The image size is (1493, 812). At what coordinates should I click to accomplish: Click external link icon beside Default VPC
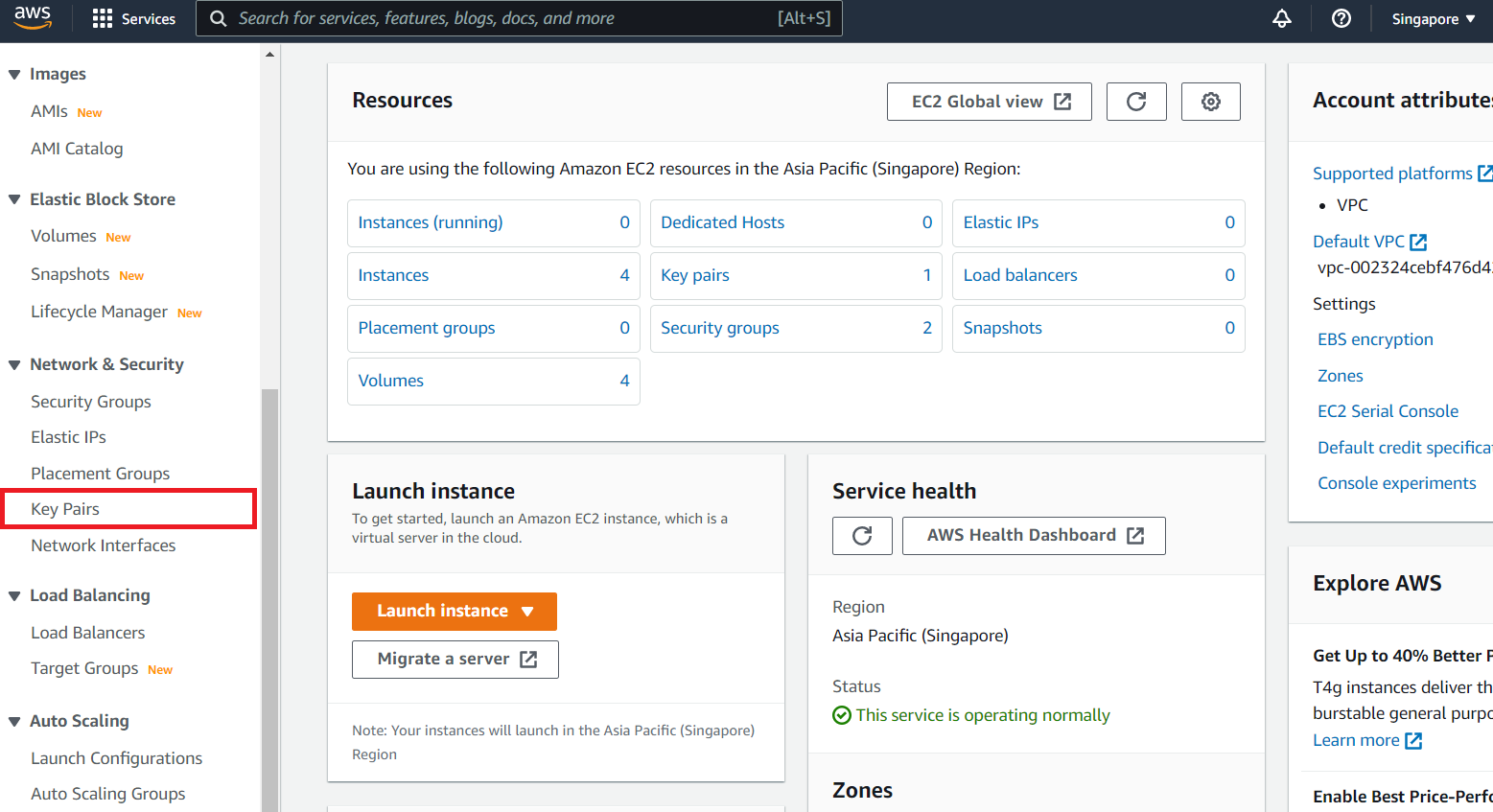[1419, 243]
